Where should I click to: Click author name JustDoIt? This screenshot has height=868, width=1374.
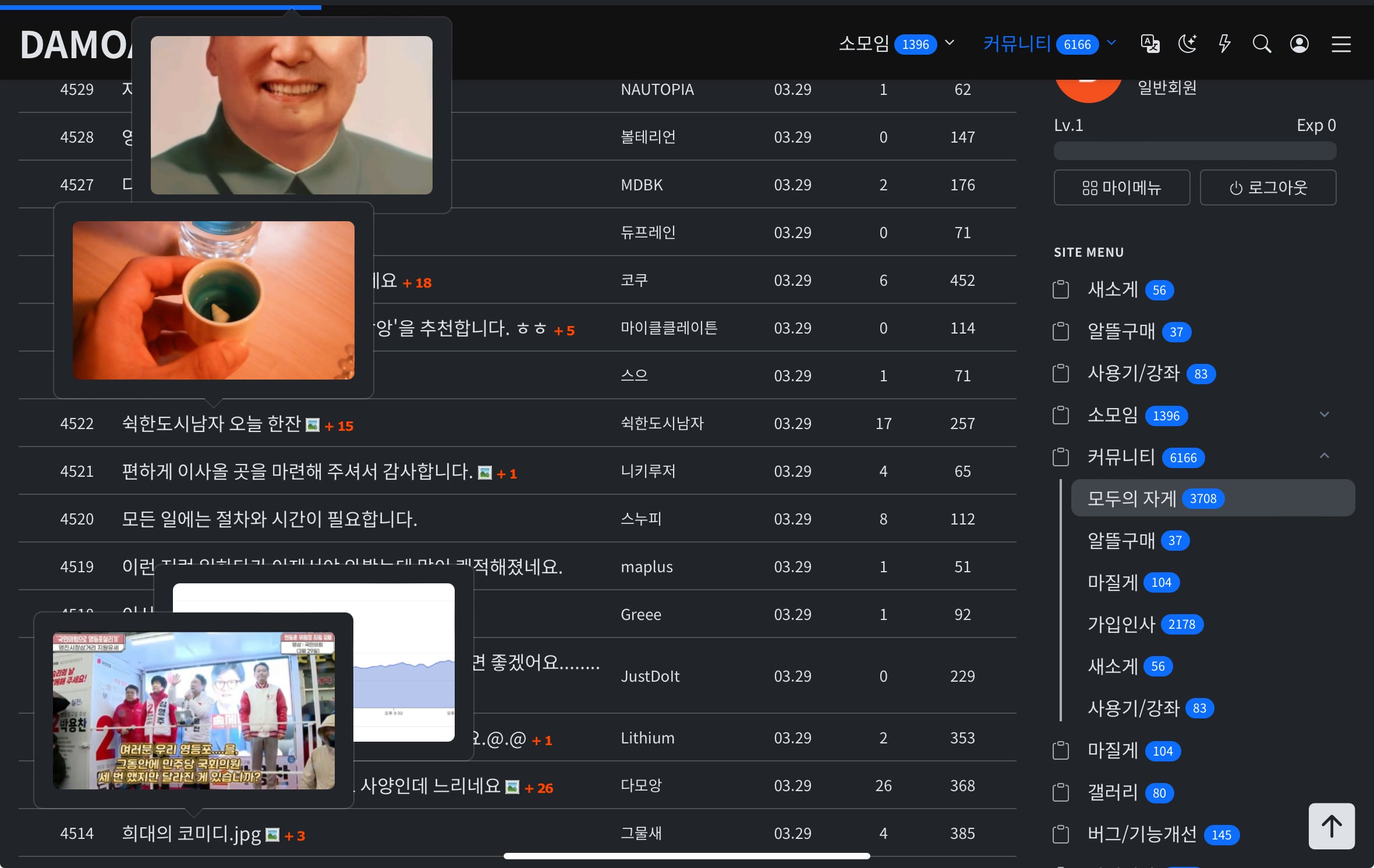[x=650, y=676]
